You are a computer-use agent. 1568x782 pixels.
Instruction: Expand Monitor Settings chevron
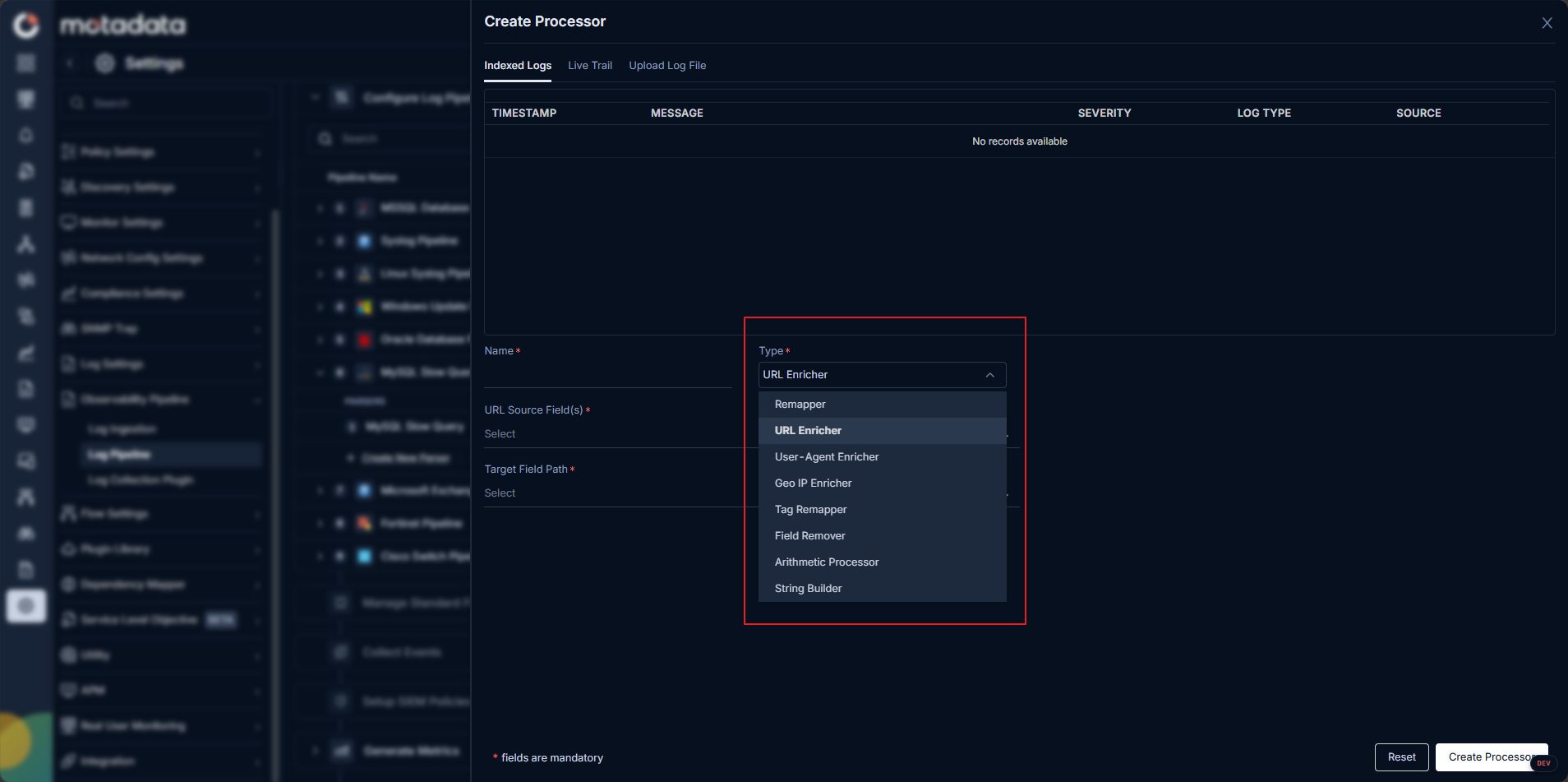pos(257,223)
